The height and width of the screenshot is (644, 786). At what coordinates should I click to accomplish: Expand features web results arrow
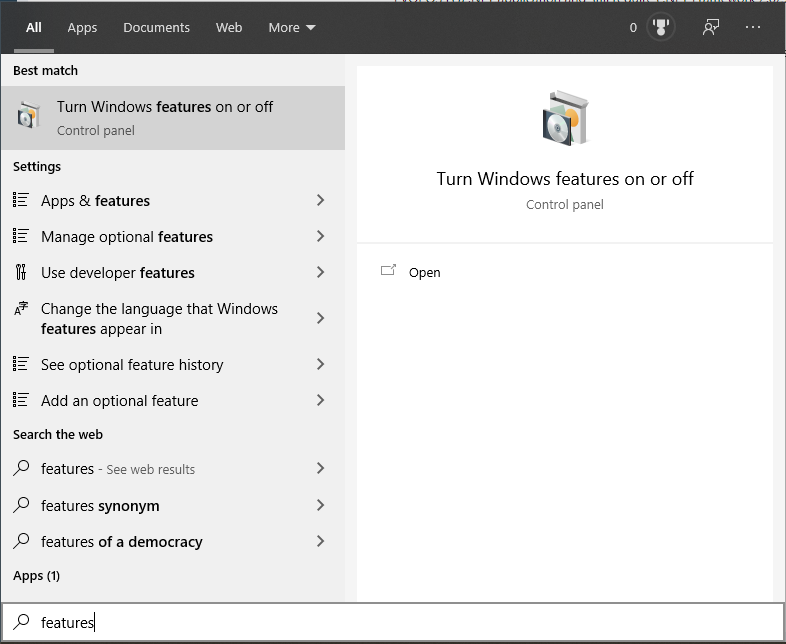pos(320,468)
